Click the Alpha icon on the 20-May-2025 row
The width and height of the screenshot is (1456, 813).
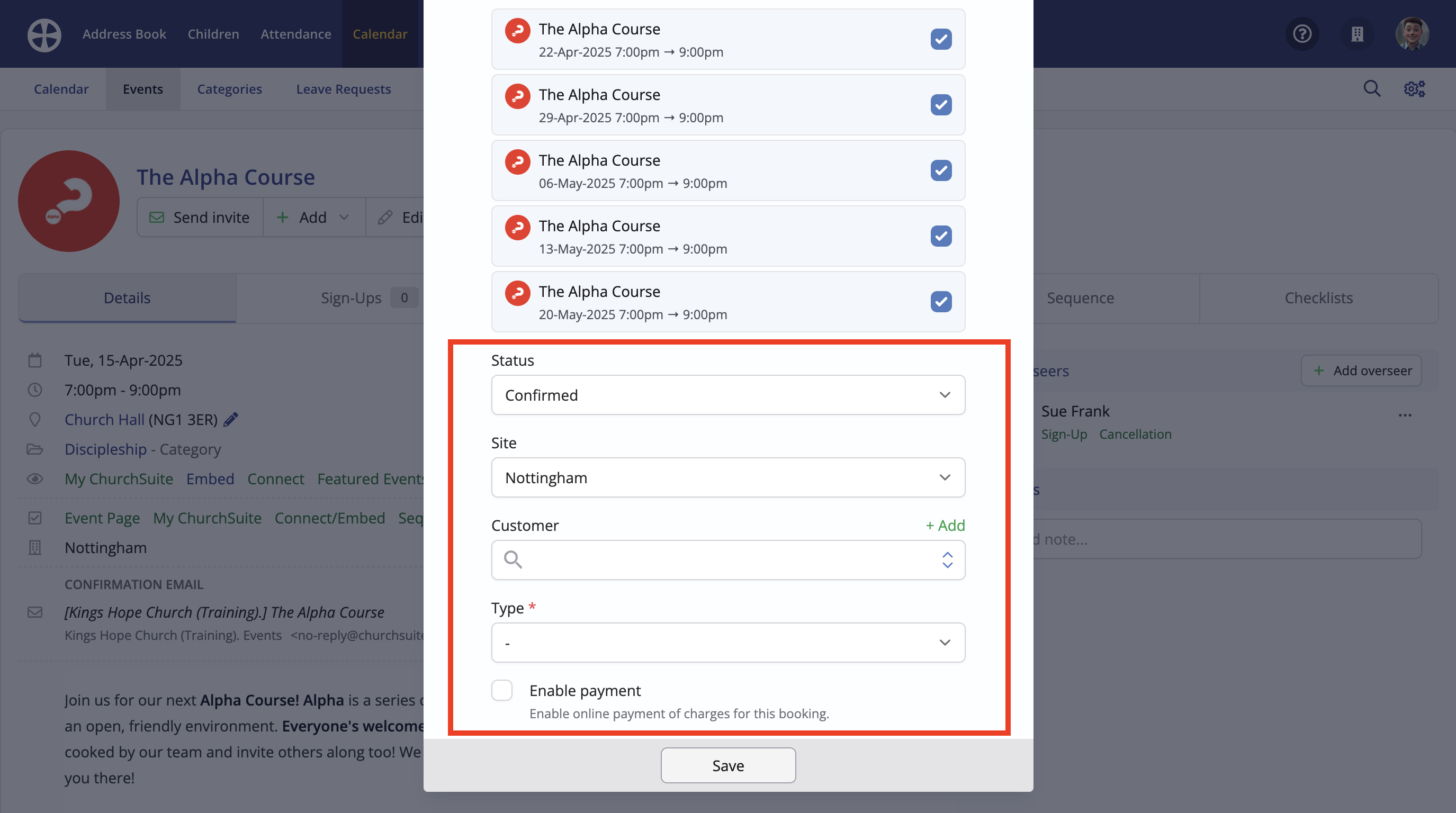pos(517,293)
